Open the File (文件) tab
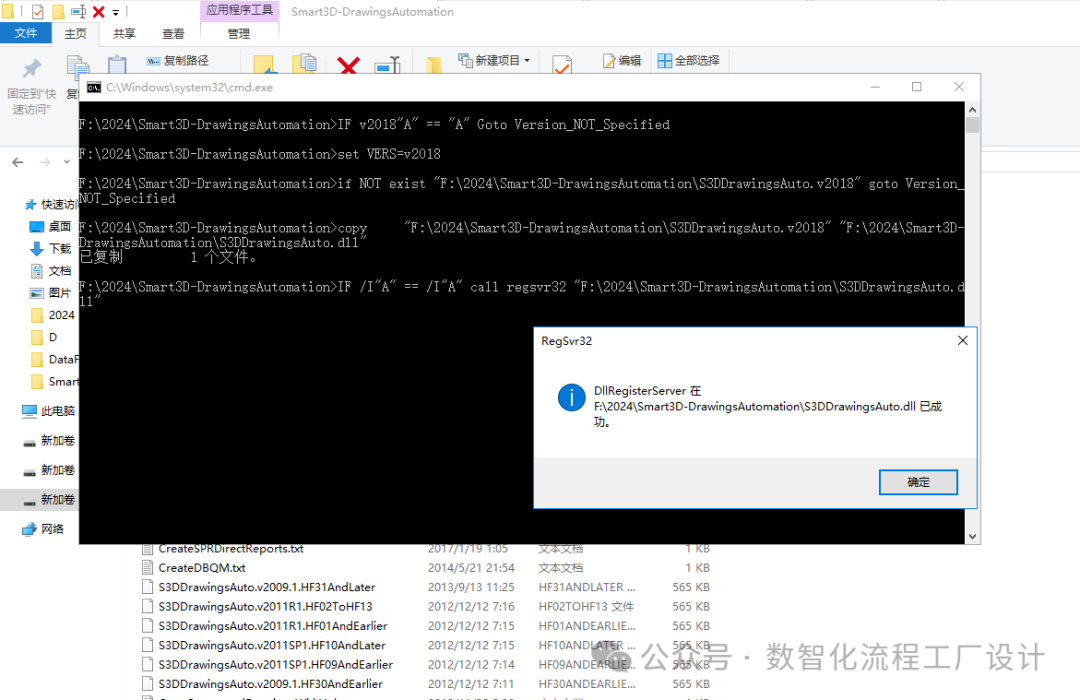 point(25,33)
